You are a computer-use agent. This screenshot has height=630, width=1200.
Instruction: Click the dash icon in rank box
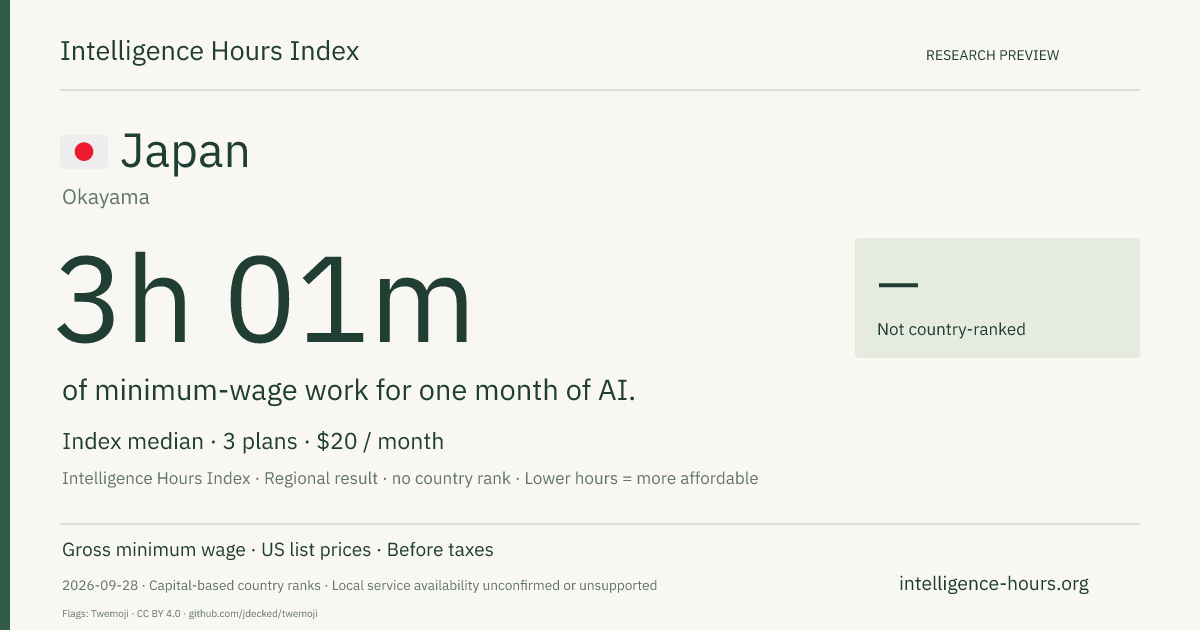pyautogui.click(x=898, y=285)
